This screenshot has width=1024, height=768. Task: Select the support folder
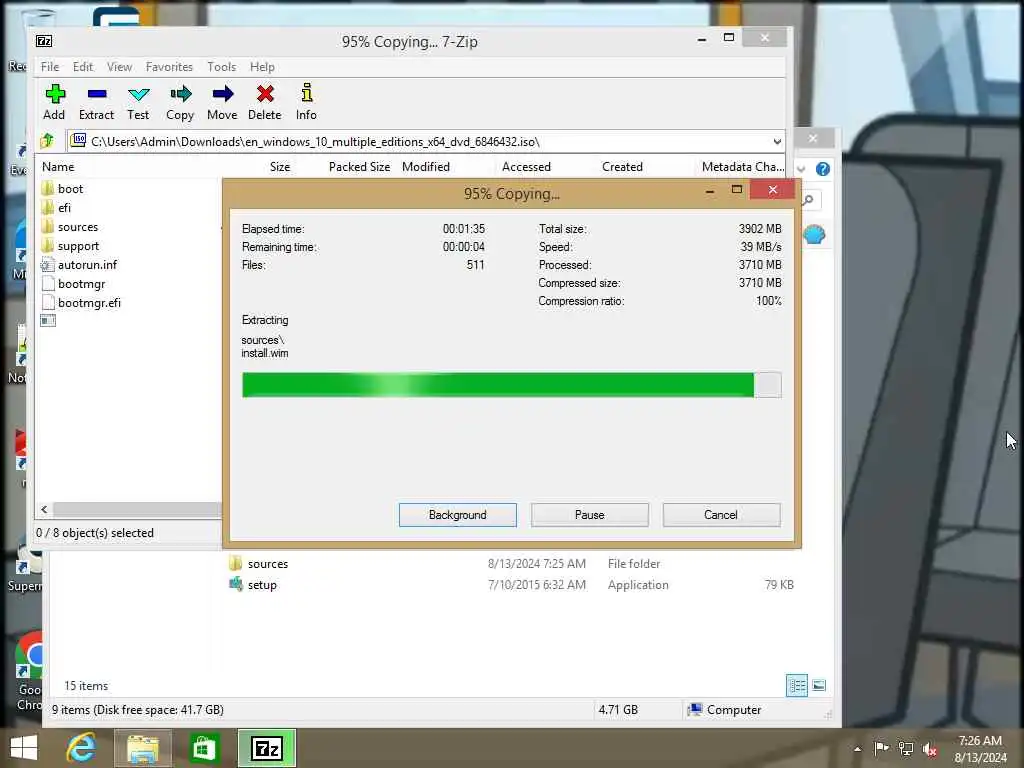[71, 246]
